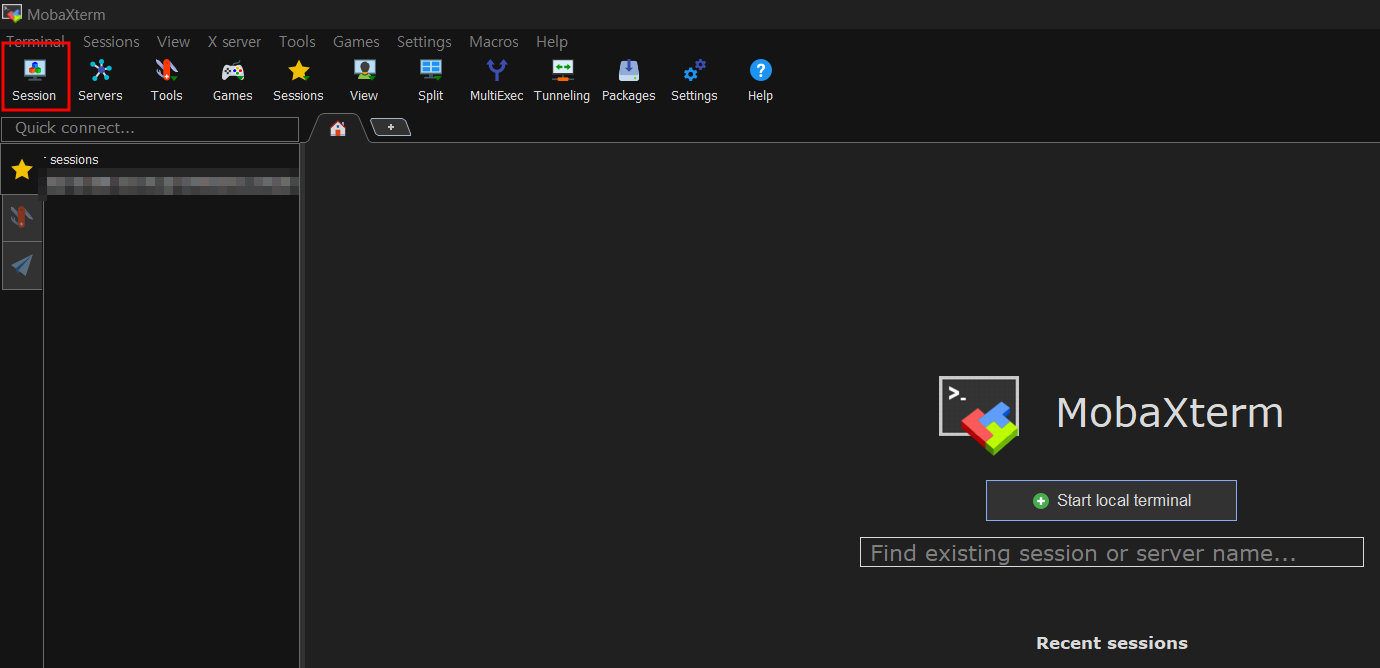Open the Tools menu in menu bar

tap(297, 42)
